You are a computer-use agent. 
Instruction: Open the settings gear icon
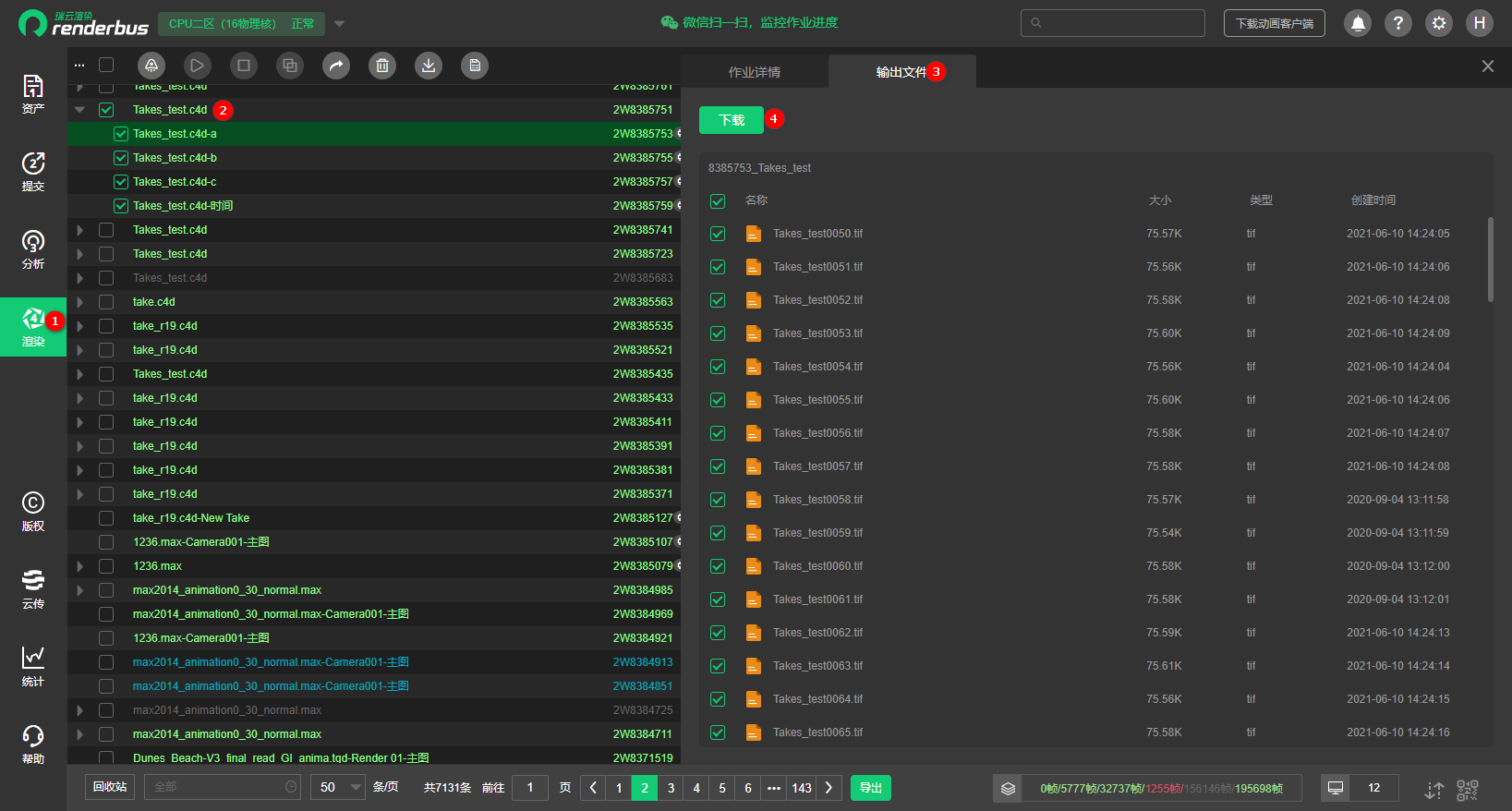1439,23
